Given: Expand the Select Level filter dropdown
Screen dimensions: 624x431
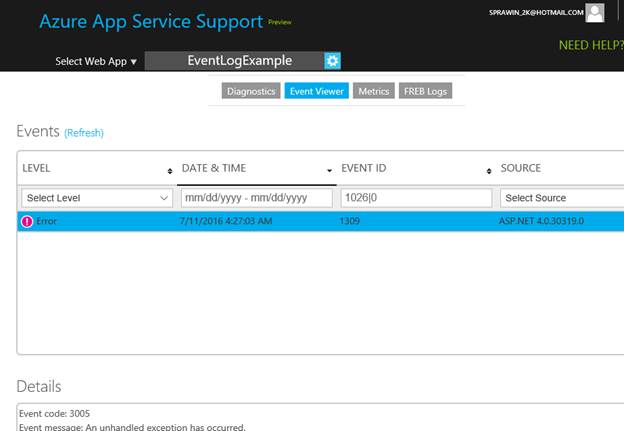Looking at the screenshot, I should 97,198.
